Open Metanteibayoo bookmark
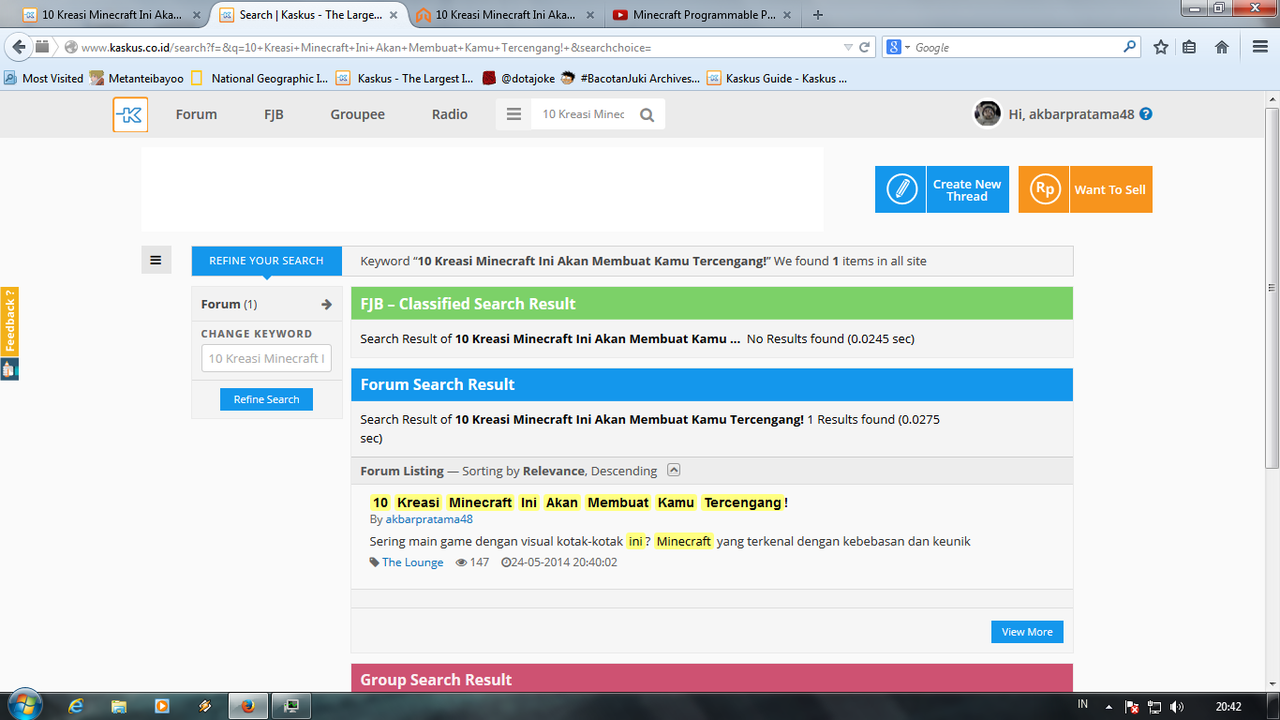The height and width of the screenshot is (720, 1280). tap(137, 78)
